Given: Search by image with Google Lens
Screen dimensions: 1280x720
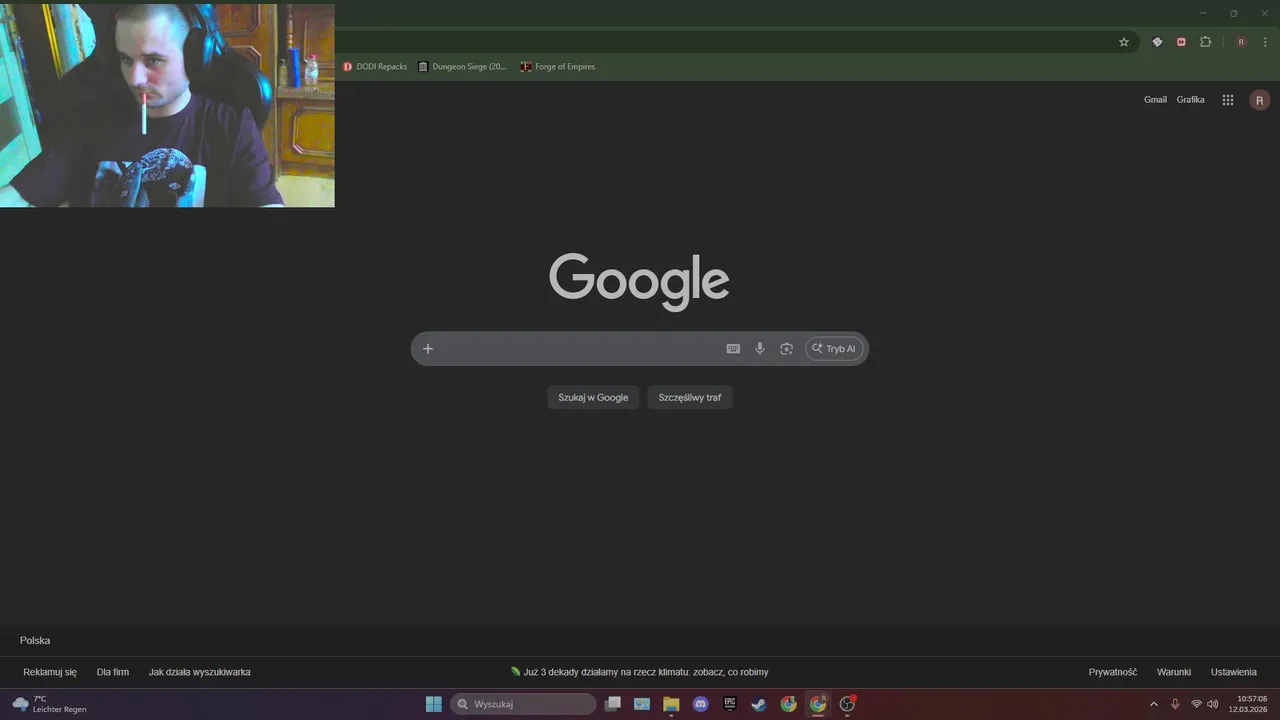Looking at the screenshot, I should click(x=787, y=349).
